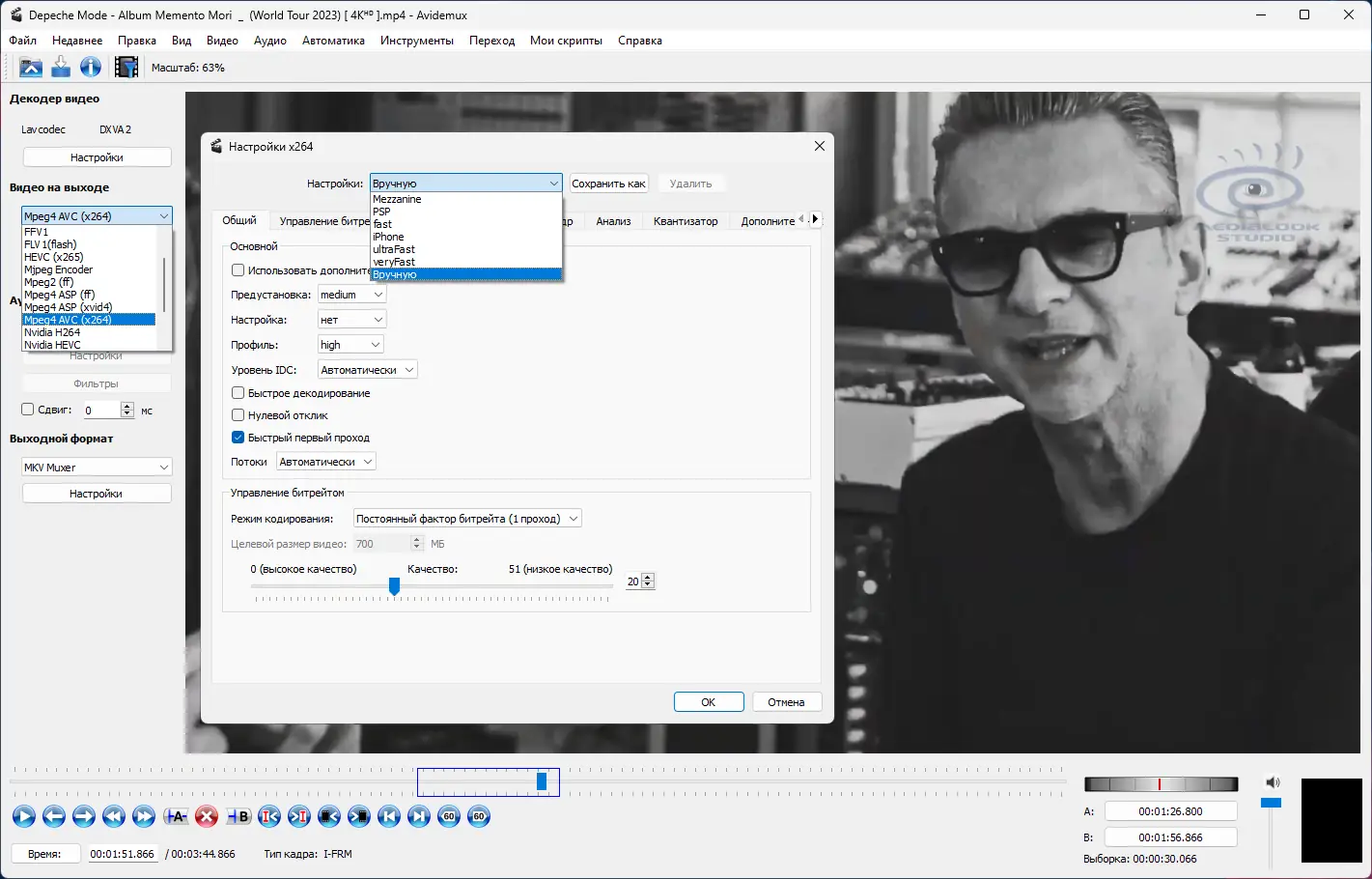Screen dimensions: 1372x879
Task: Switch to the Квантизатор tab
Action: (686, 221)
